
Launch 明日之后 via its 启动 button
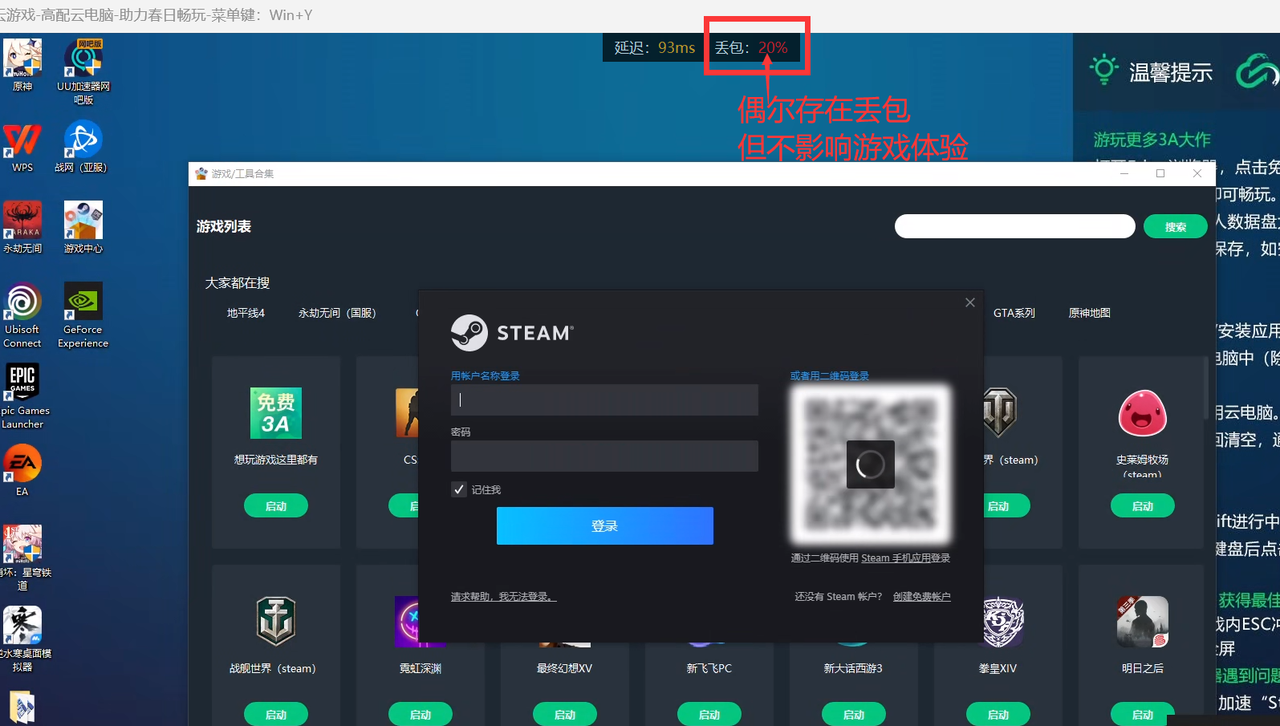point(1142,714)
